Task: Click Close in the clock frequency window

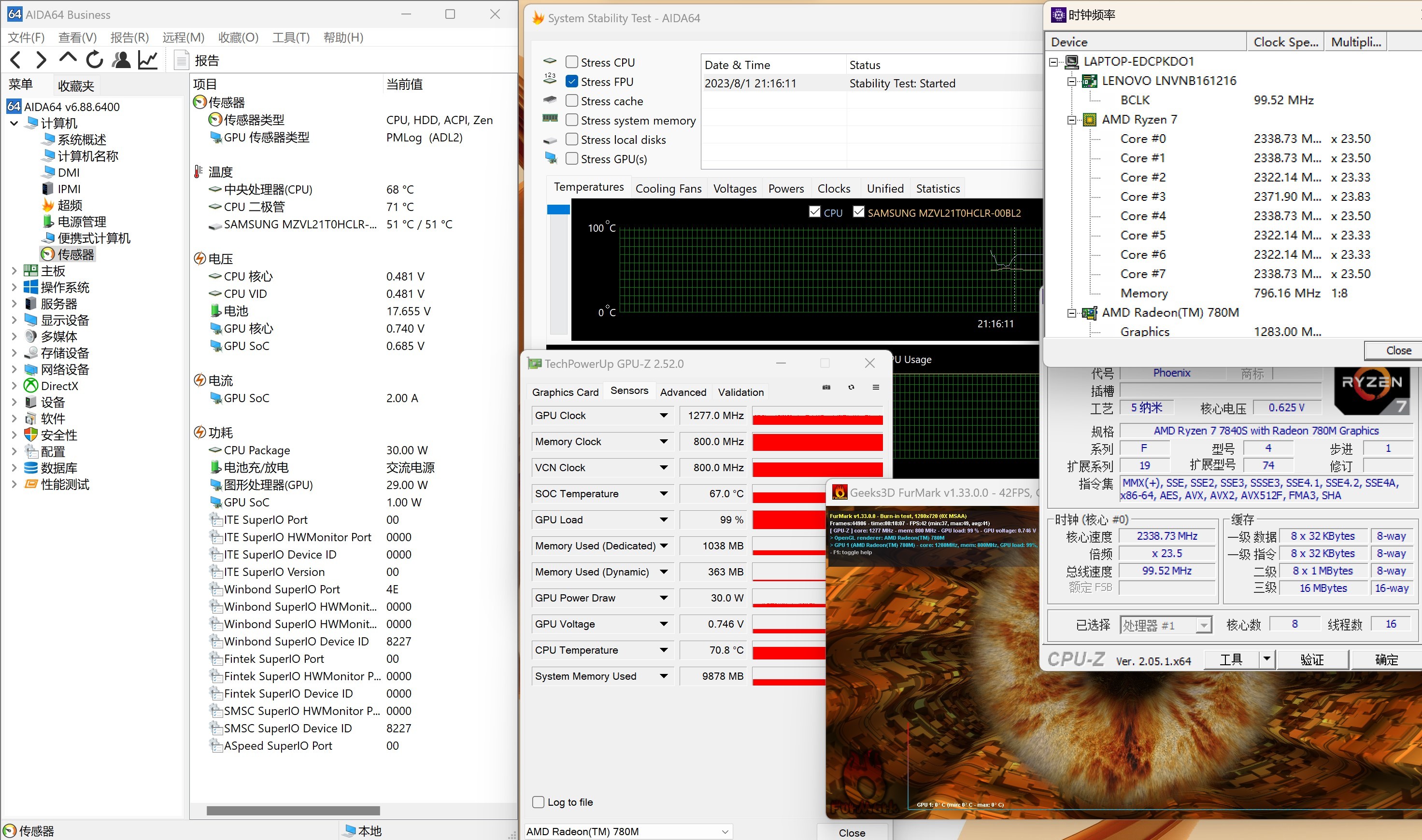Action: tap(1398, 350)
